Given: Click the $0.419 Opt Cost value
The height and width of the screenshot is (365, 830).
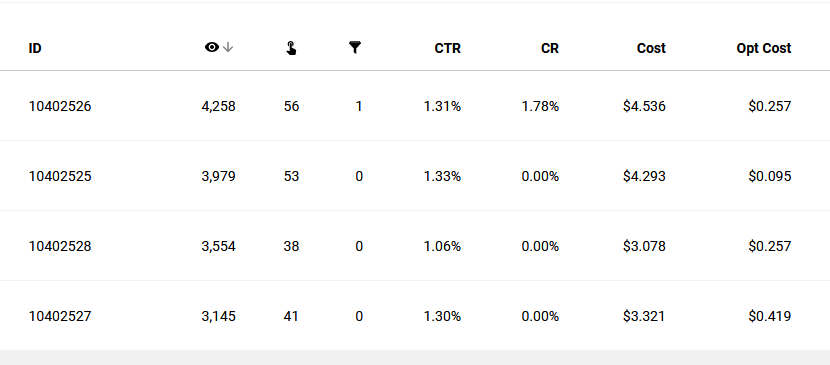Looking at the screenshot, I should 770,316.
